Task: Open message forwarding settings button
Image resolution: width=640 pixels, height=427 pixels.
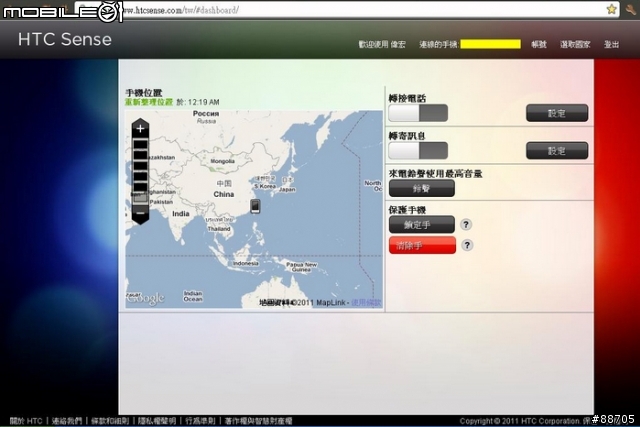Action: tap(557, 151)
